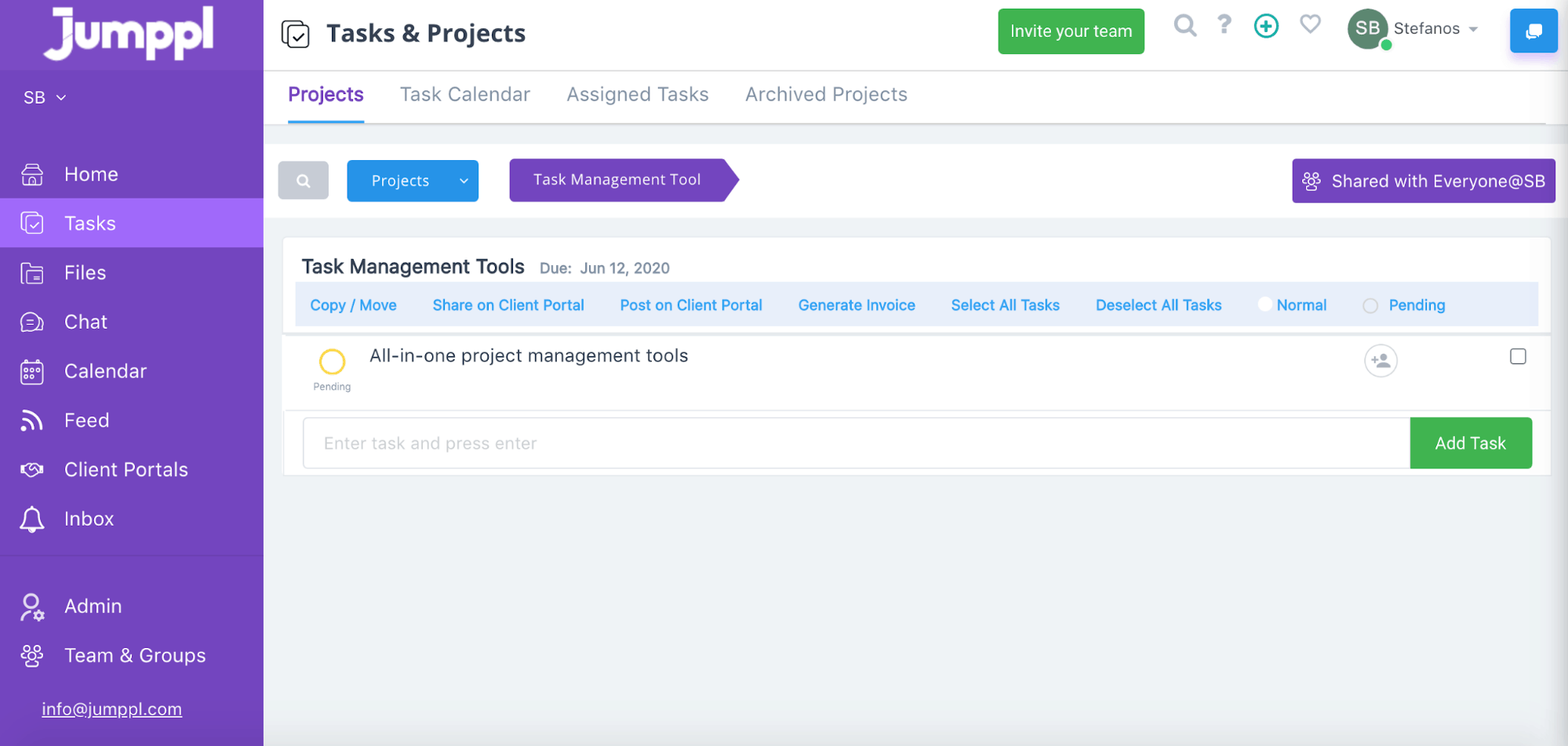This screenshot has height=746, width=1568.
Task: Click the due date Jun 12, 2020
Action: click(624, 268)
